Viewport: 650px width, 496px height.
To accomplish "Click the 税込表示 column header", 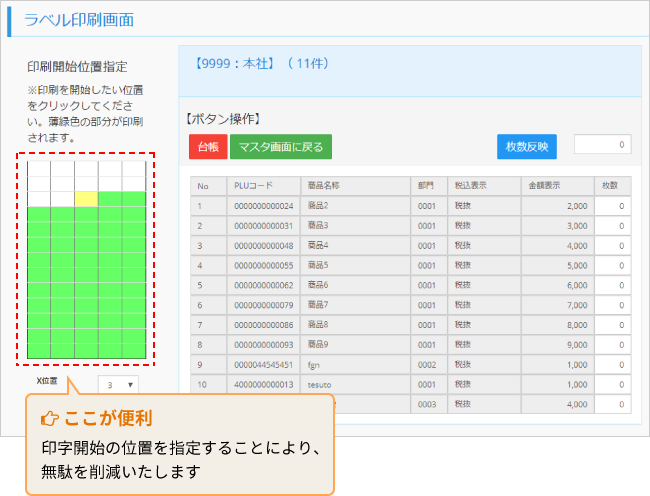I will (484, 186).
